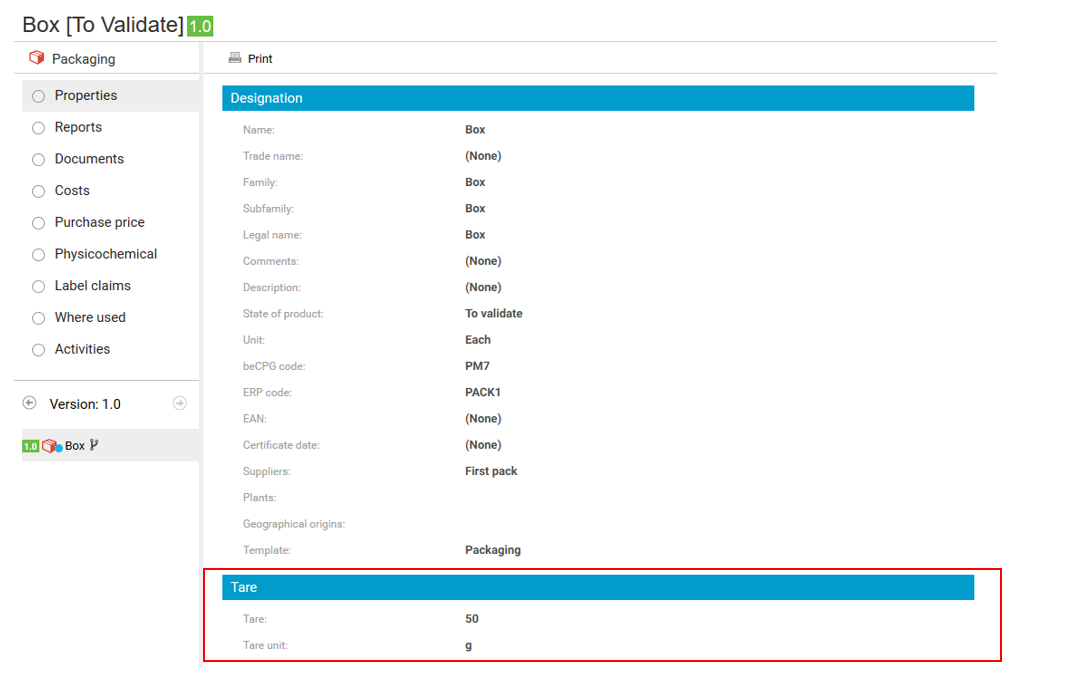The image size is (1080, 679).
Task: Go to next version with right arrow
Action: pyautogui.click(x=180, y=403)
